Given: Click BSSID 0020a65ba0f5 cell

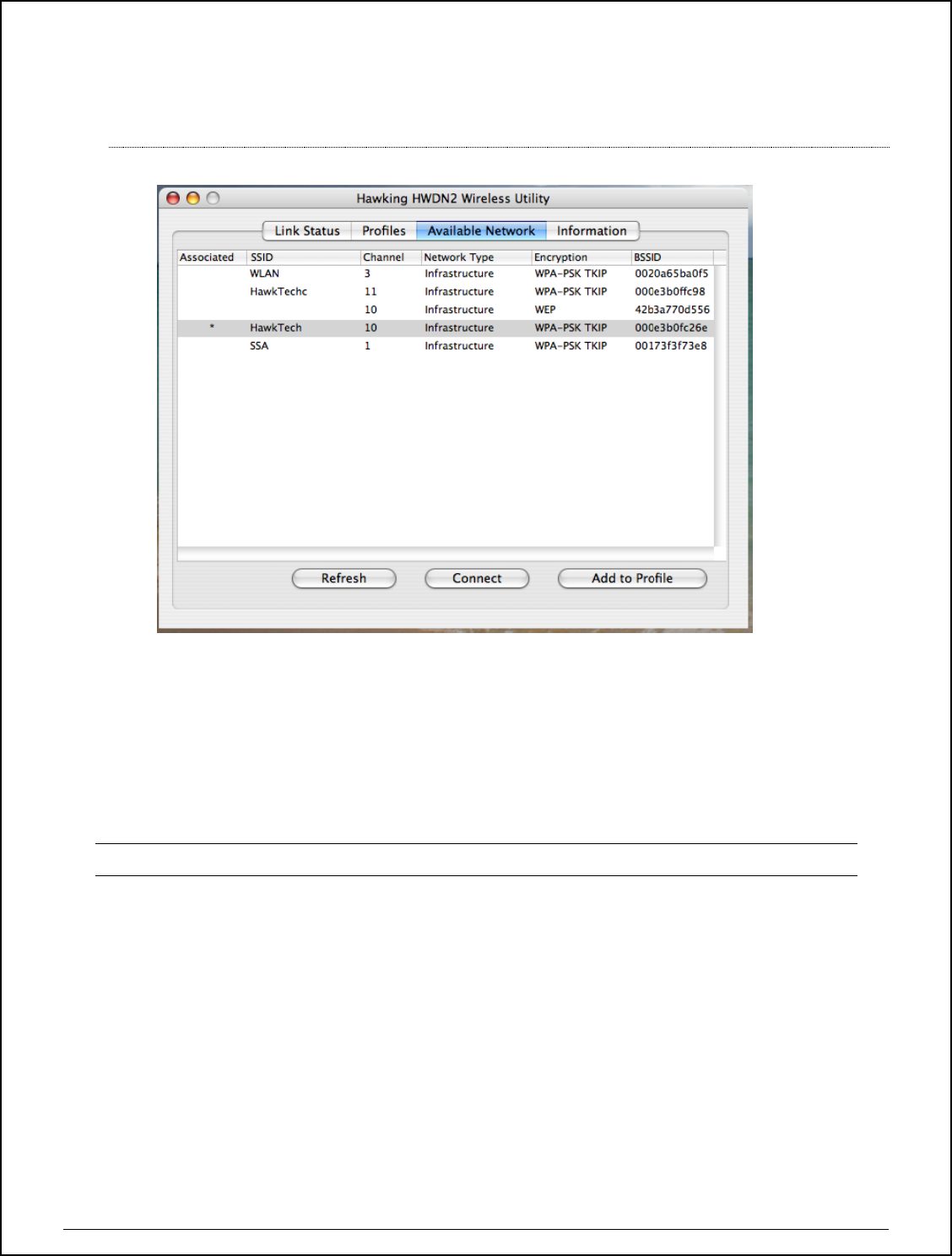Looking at the screenshot, I should pyautogui.click(x=672, y=273).
